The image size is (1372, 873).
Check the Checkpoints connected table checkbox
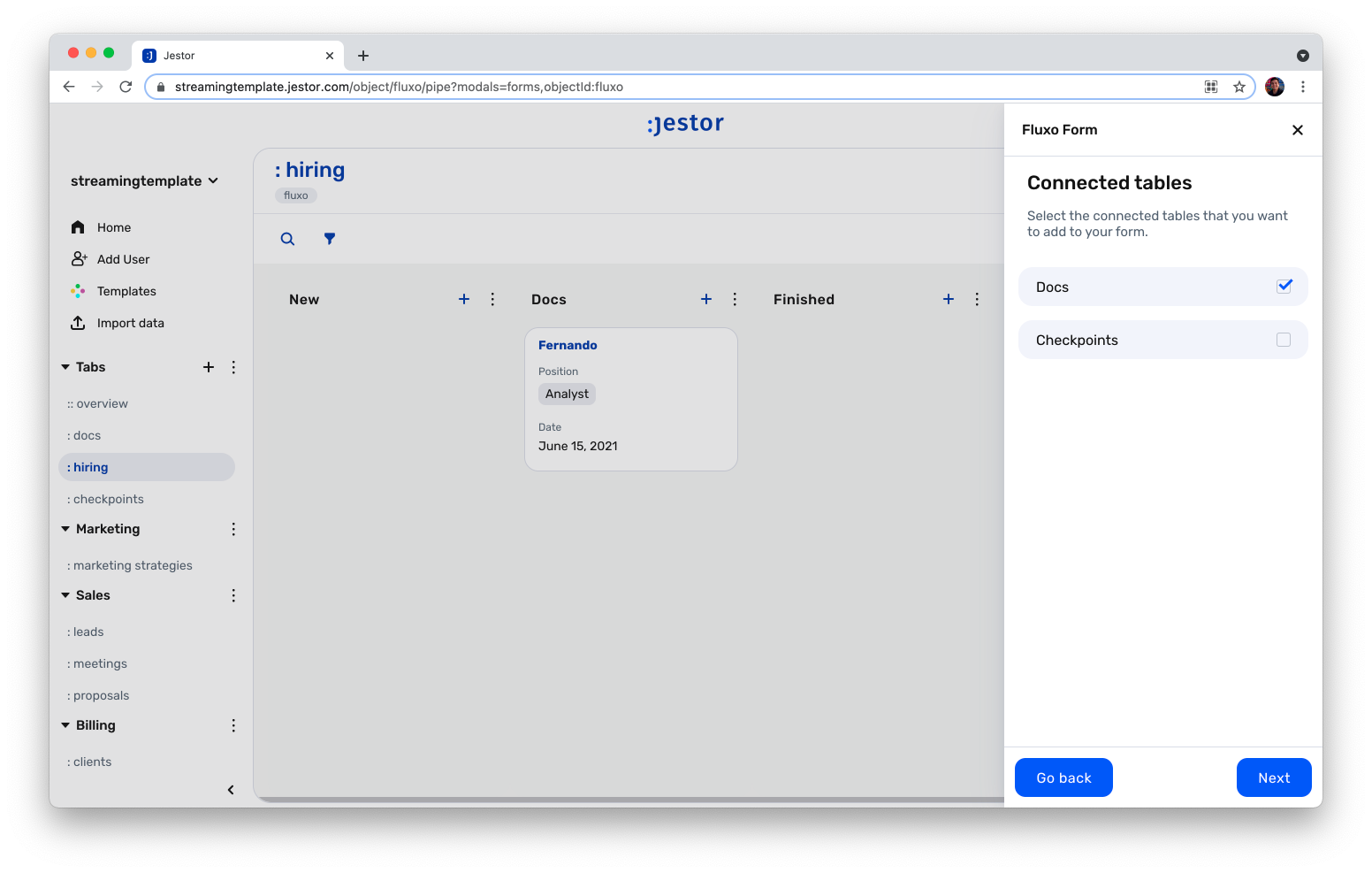pyautogui.click(x=1284, y=340)
